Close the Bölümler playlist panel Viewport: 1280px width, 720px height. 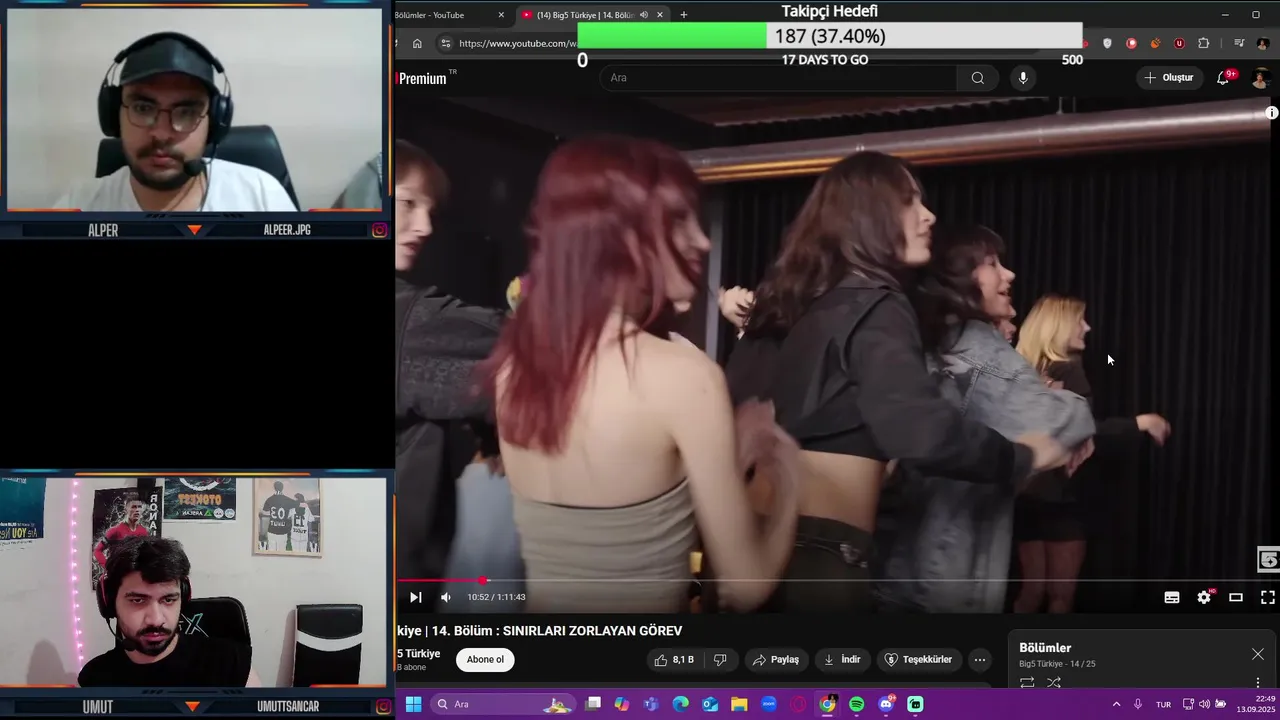tap(1258, 654)
